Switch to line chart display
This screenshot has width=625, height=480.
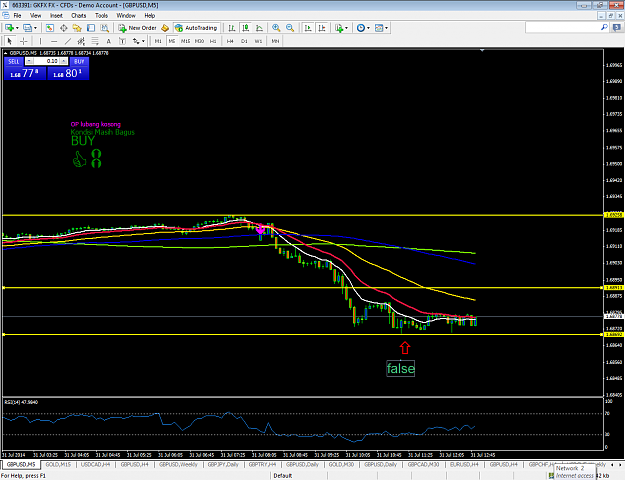pos(259,28)
